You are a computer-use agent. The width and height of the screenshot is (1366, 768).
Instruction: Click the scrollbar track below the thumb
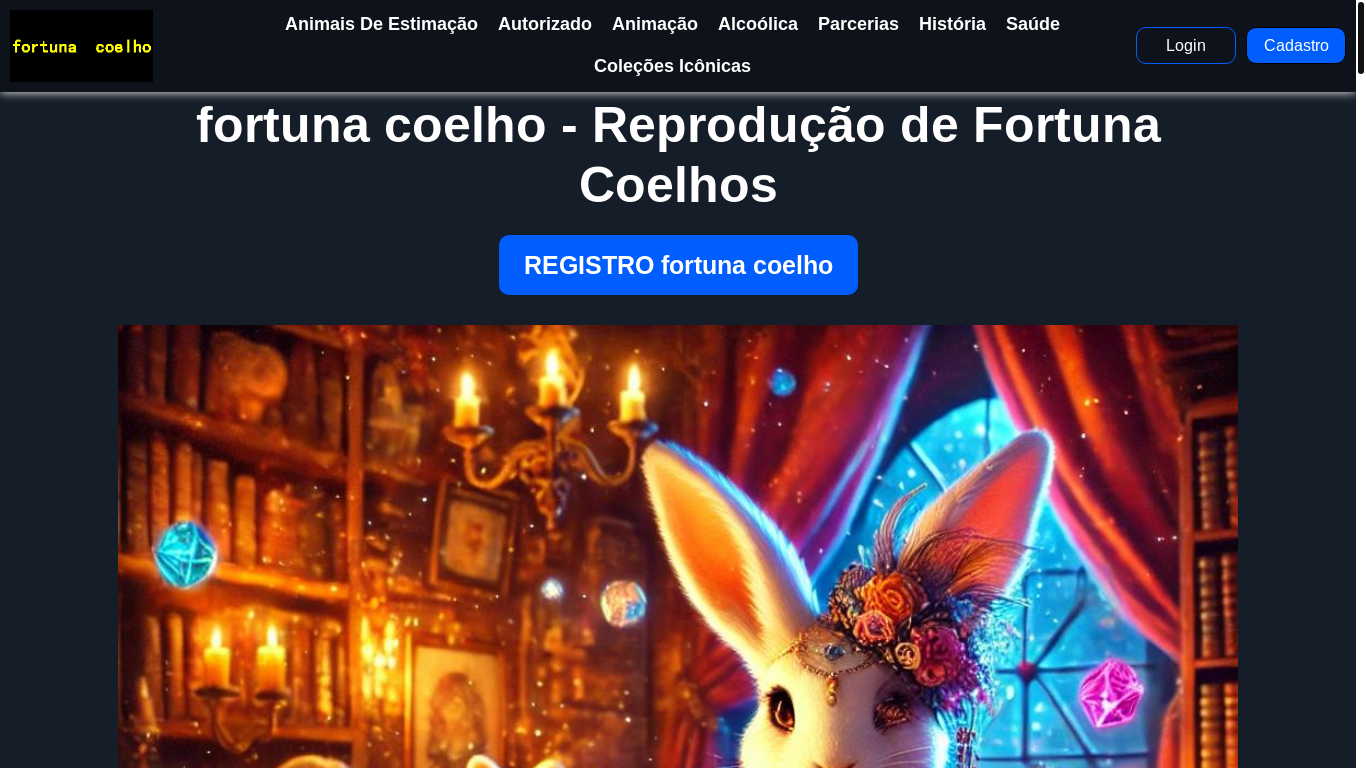[x=1360, y=420]
